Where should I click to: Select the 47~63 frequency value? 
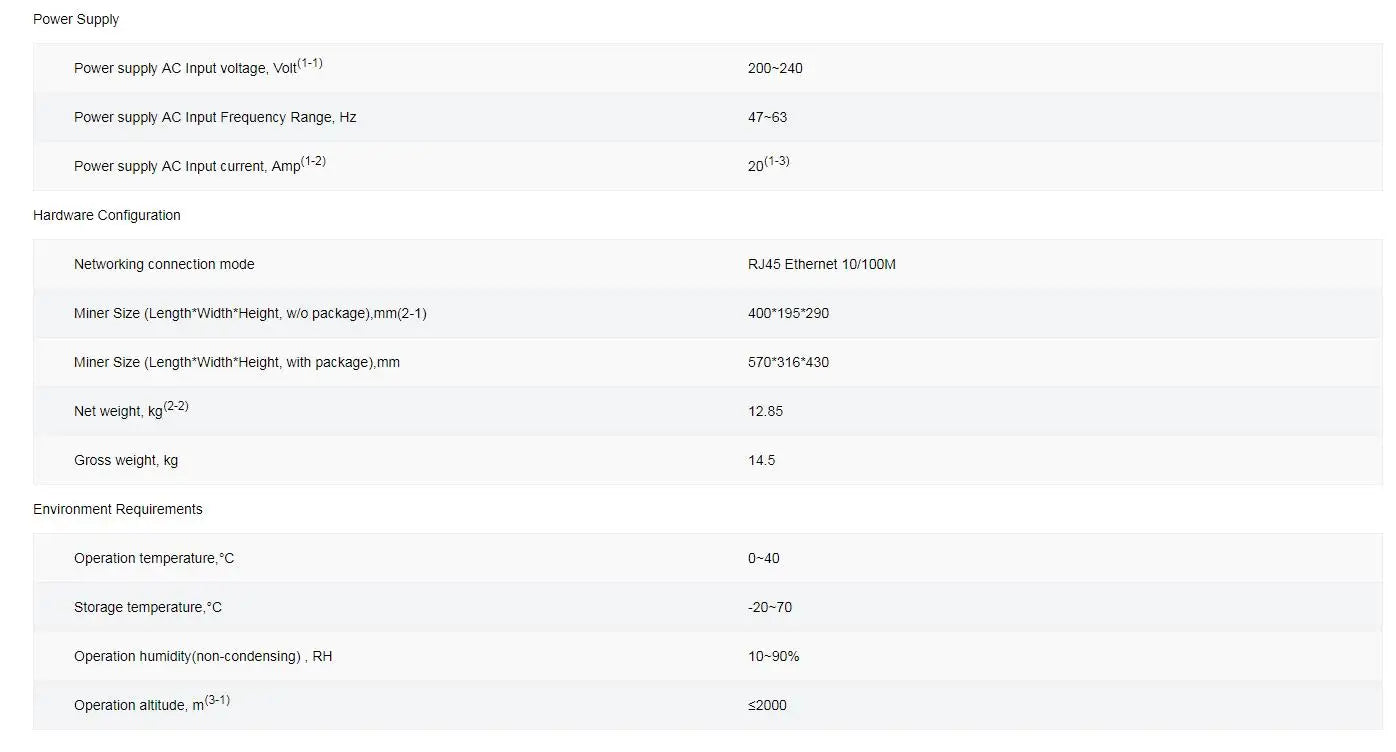coord(767,117)
